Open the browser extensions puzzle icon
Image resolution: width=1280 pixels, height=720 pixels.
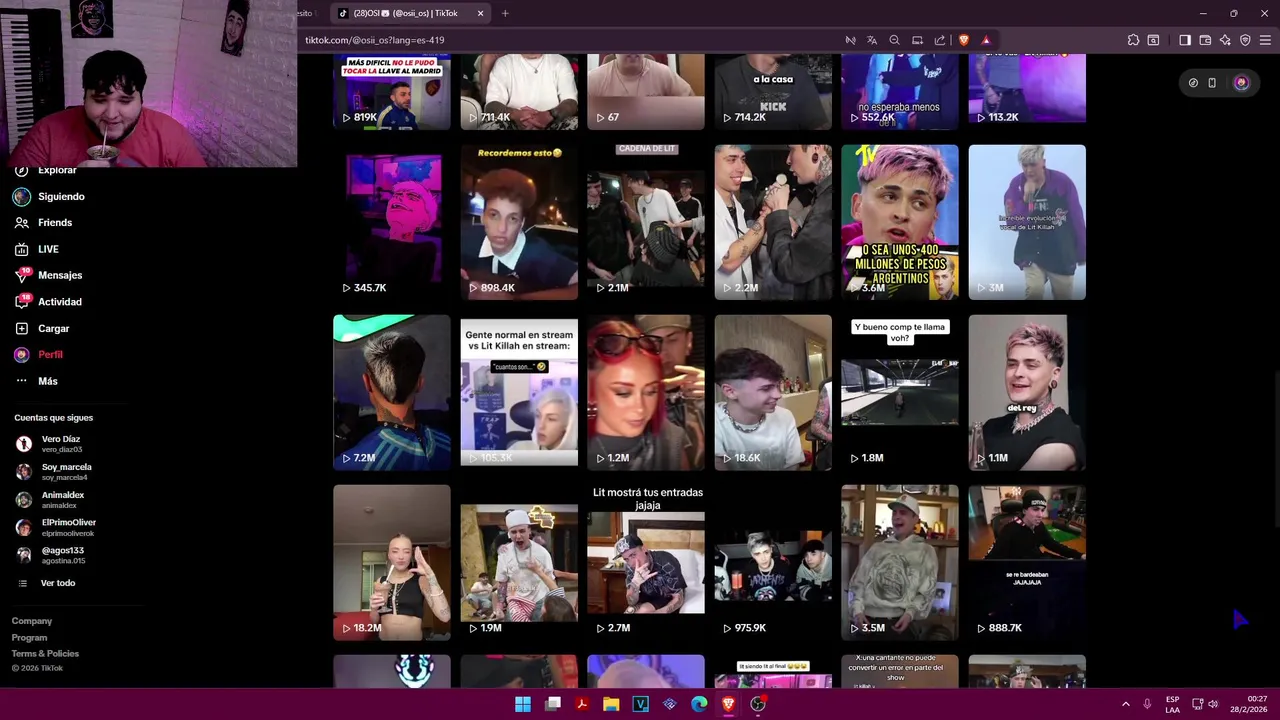pos(1133,40)
